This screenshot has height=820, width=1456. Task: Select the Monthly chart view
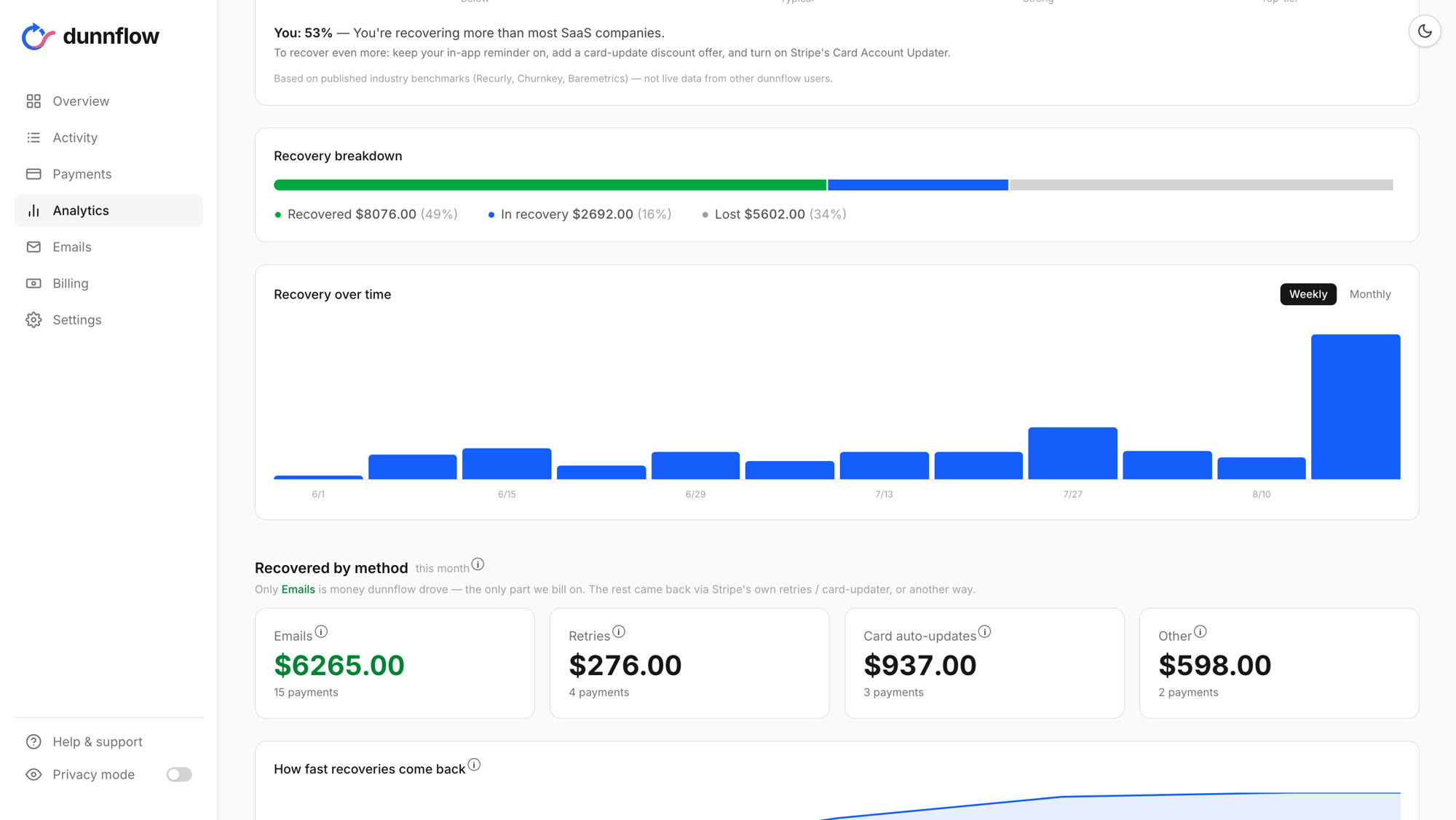click(x=1370, y=294)
